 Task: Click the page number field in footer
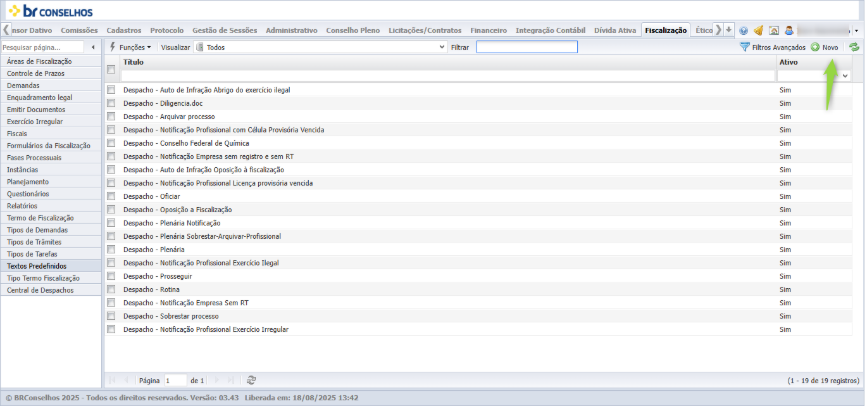[175, 380]
